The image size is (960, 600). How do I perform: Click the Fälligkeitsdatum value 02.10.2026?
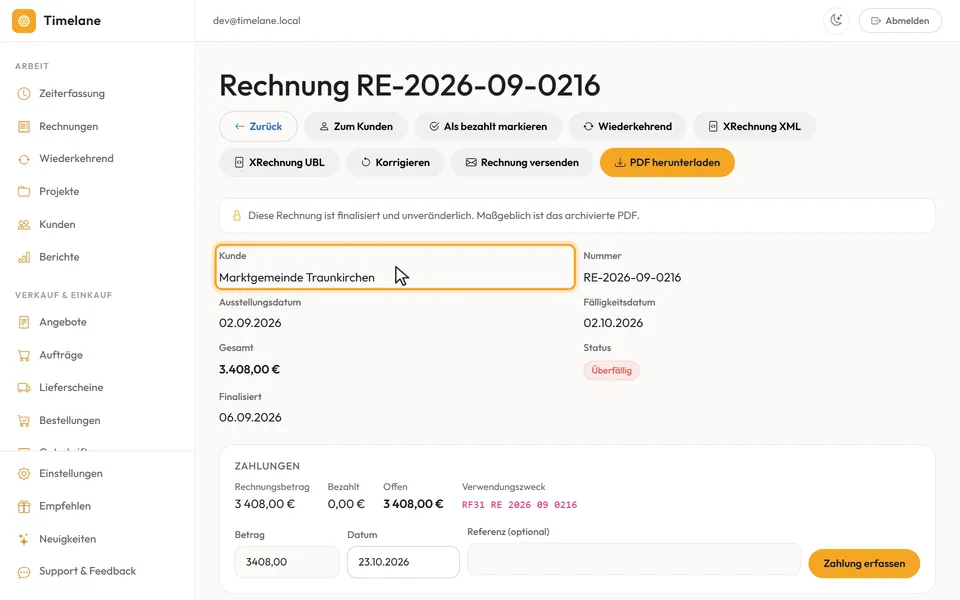[613, 323]
